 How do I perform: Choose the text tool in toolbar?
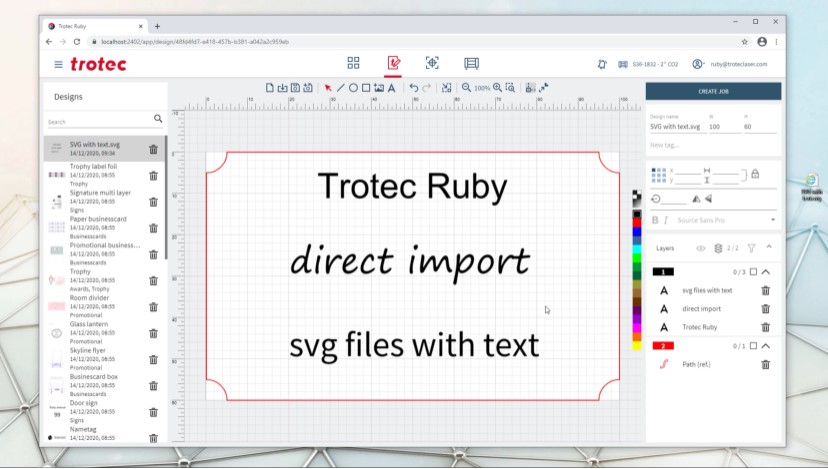pyautogui.click(x=391, y=88)
